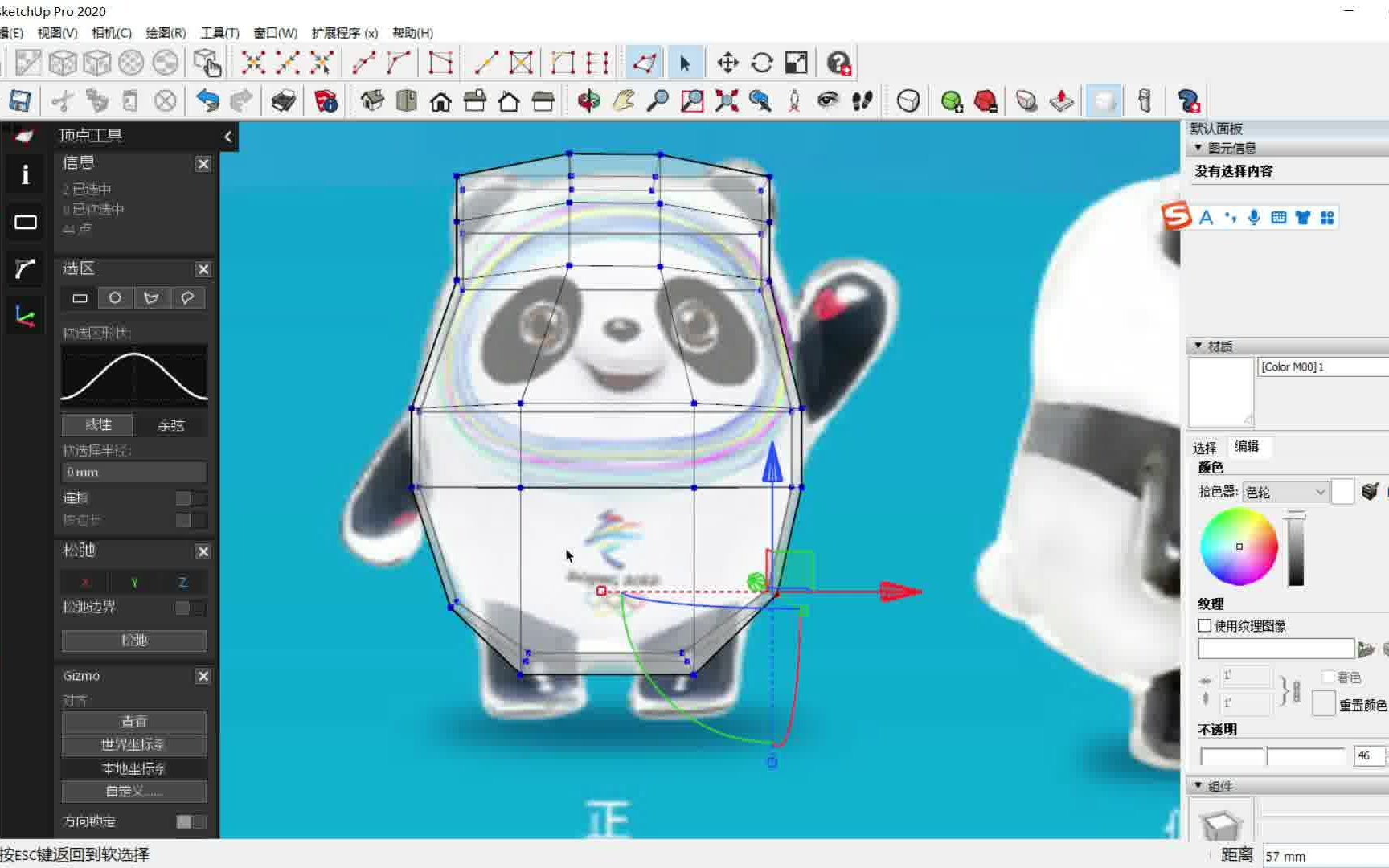Activate the Vertex Tools polygon select icon
1389x868 pixels.
[644, 63]
